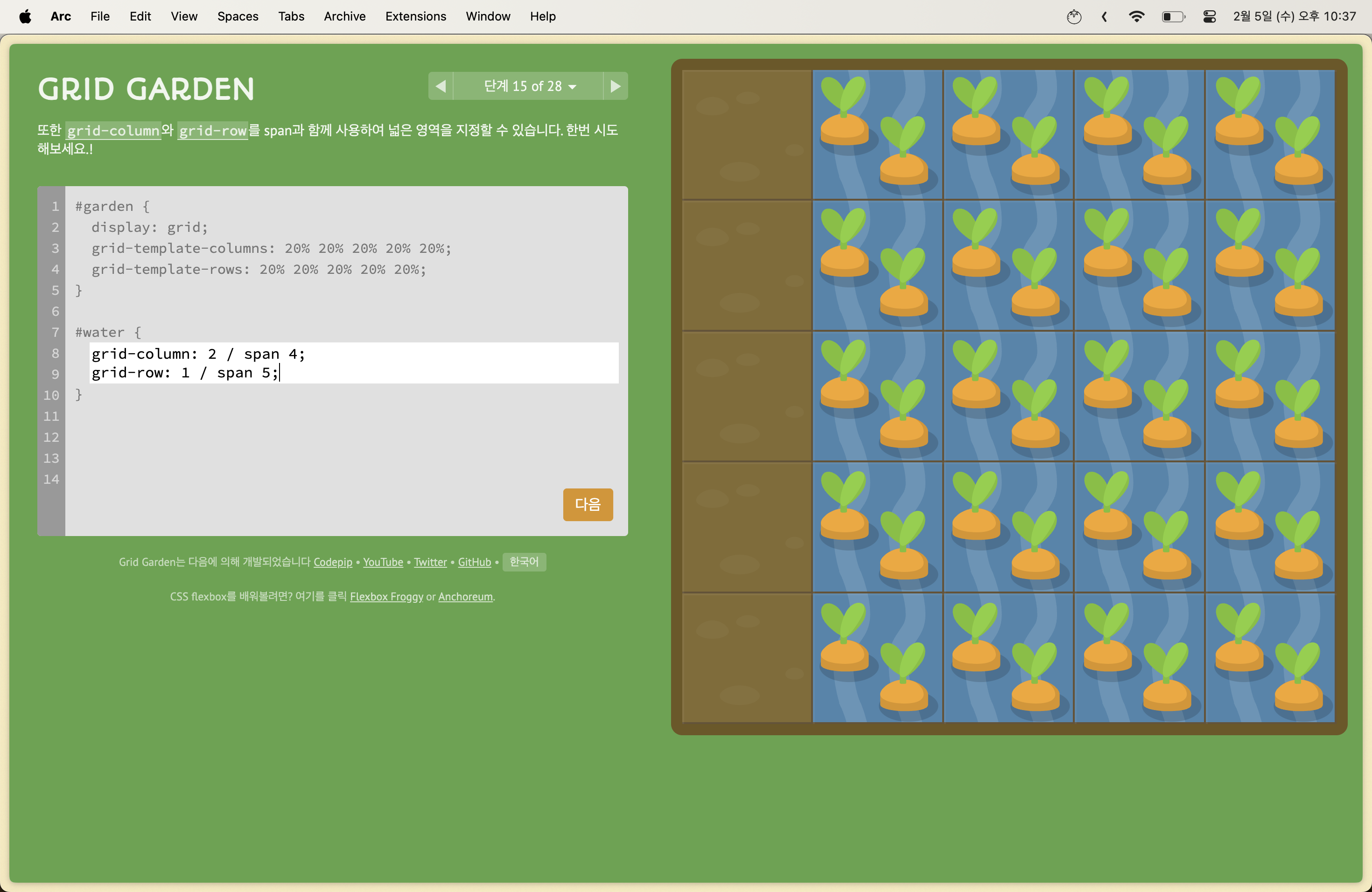Image resolution: width=1372 pixels, height=892 pixels.
Task: Go to previous level with left arrow
Action: pyautogui.click(x=441, y=86)
